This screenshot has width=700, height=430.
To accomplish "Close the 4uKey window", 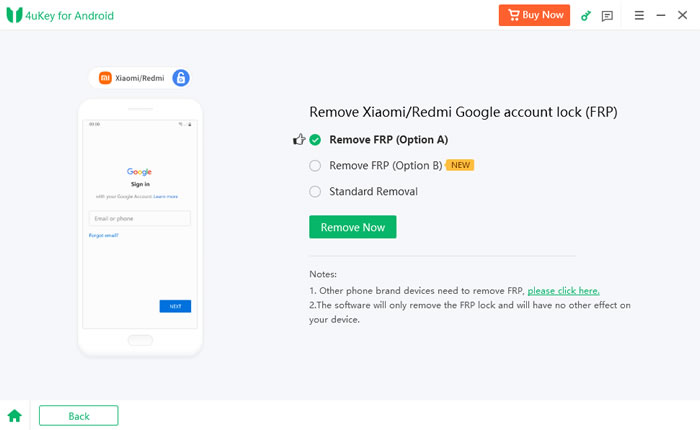I will tap(682, 15).
